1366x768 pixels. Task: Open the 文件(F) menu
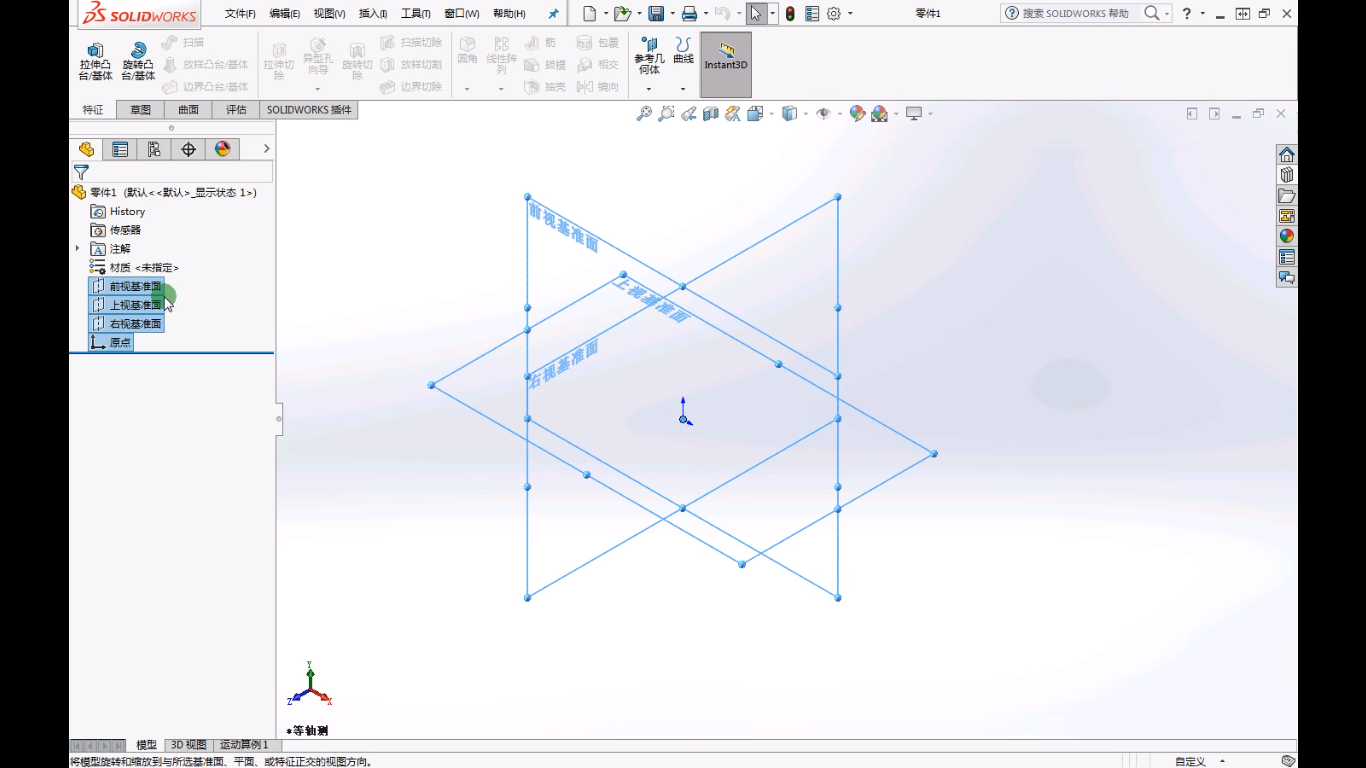tap(240, 13)
